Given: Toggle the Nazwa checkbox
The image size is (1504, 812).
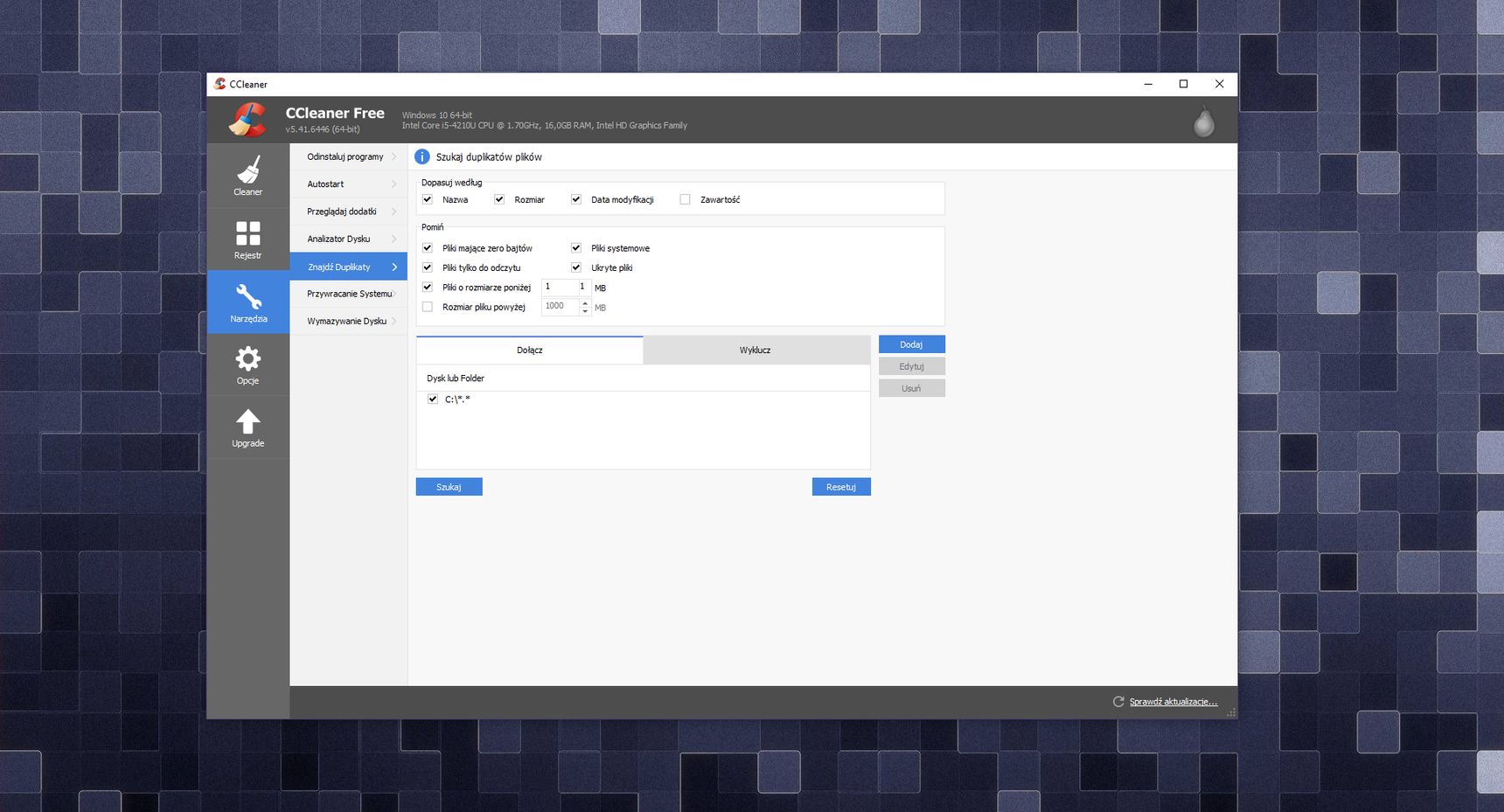Looking at the screenshot, I should point(428,199).
